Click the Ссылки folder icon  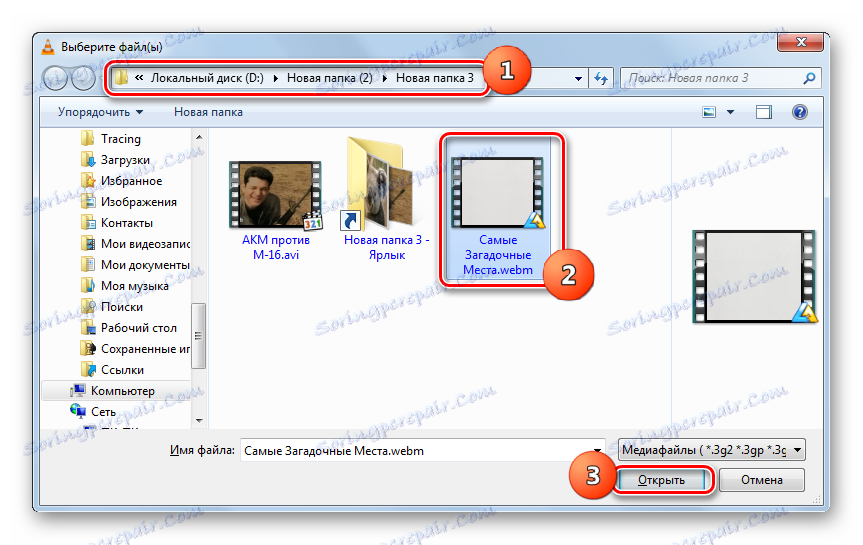click(x=88, y=369)
